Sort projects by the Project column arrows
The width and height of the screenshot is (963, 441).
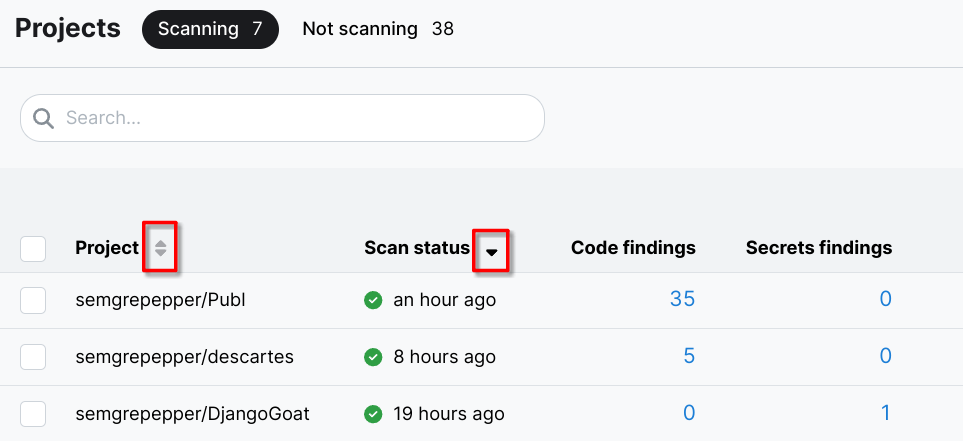160,248
